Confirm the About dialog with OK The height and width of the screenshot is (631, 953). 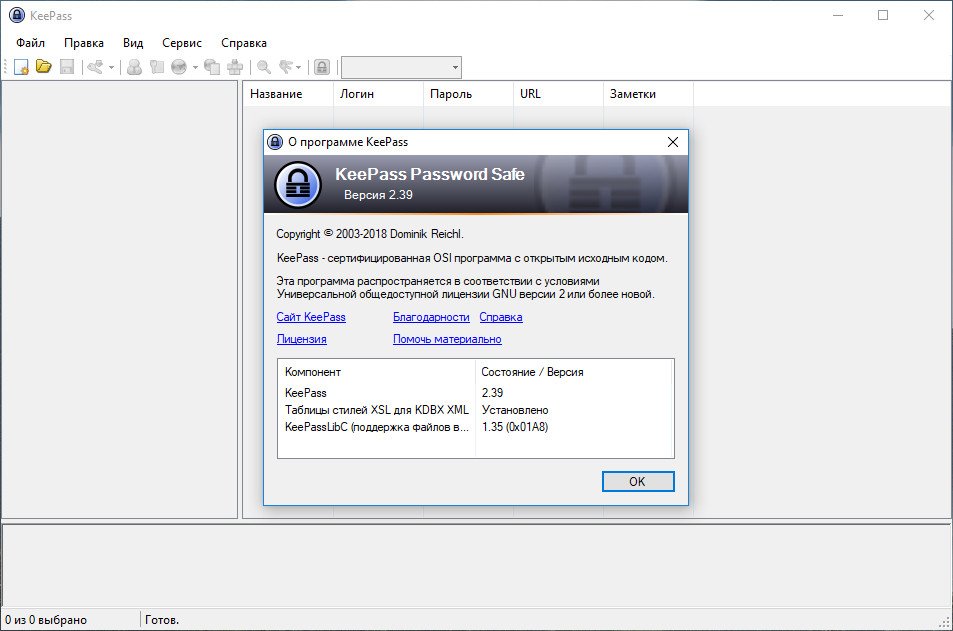click(x=638, y=481)
